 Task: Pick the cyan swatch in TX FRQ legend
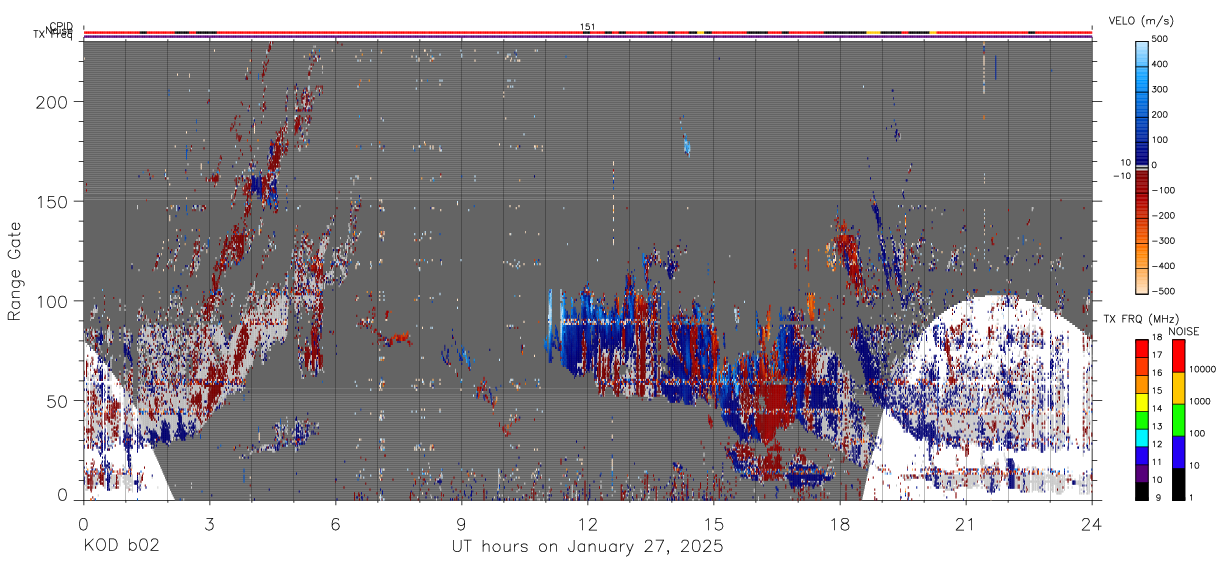tap(1141, 437)
